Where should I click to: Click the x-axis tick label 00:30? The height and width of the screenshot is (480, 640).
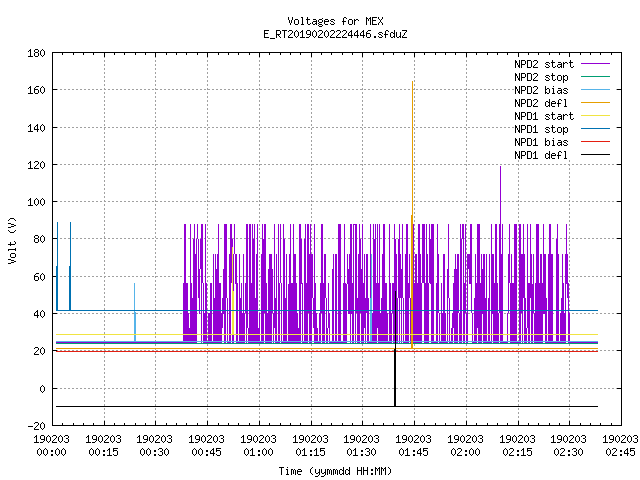click(155, 452)
